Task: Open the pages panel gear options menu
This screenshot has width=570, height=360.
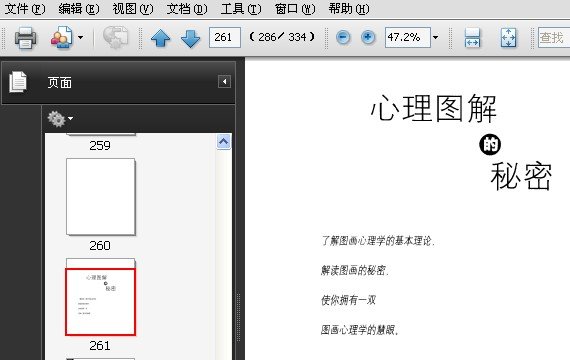Action: click(x=60, y=119)
